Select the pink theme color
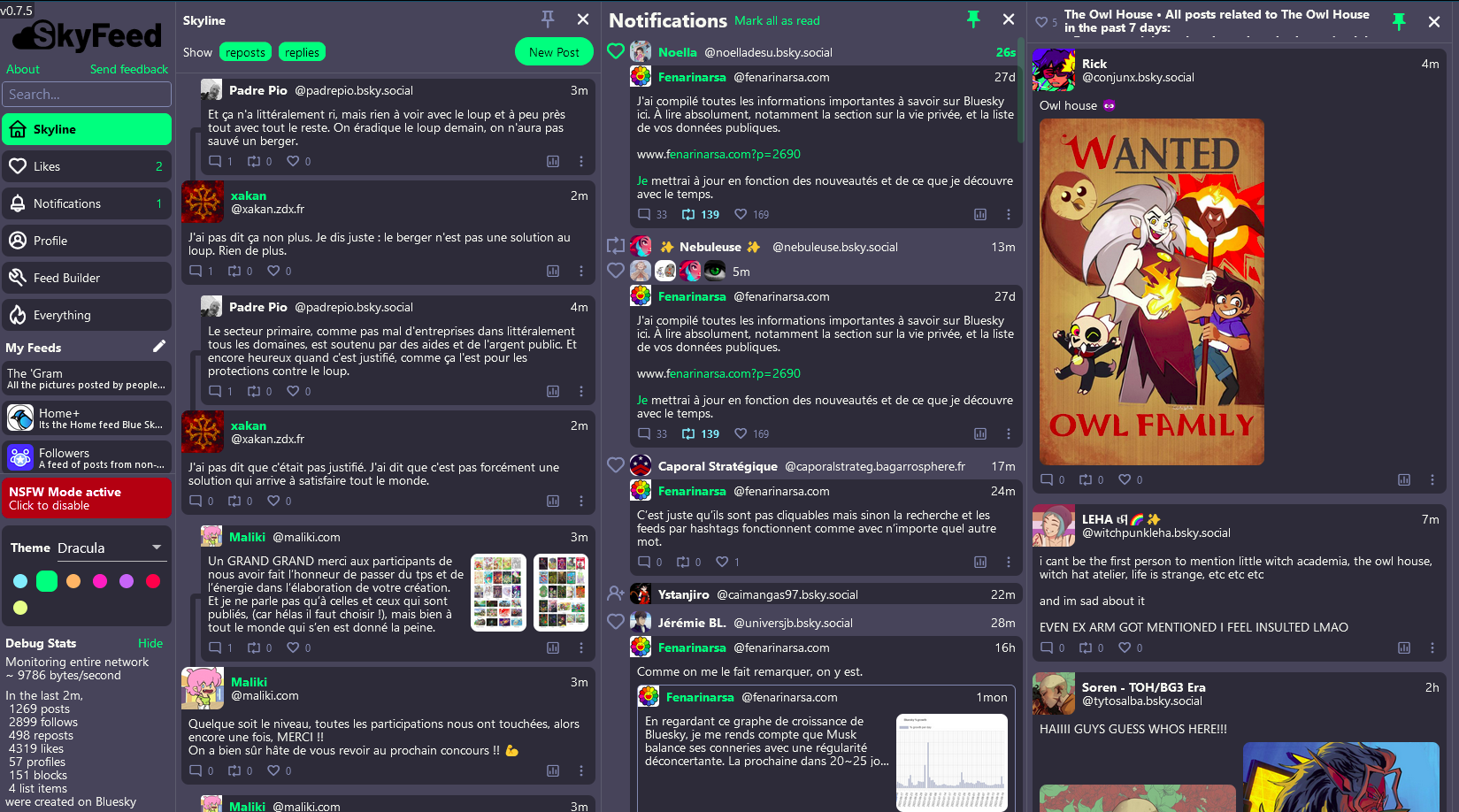1459x812 pixels. pyautogui.click(x=100, y=581)
